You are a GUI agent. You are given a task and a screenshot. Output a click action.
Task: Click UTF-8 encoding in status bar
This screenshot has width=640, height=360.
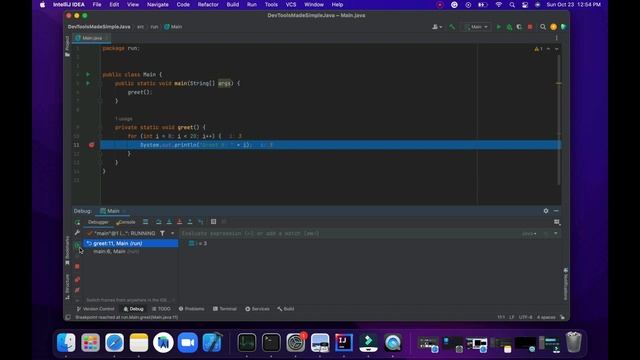point(525,317)
